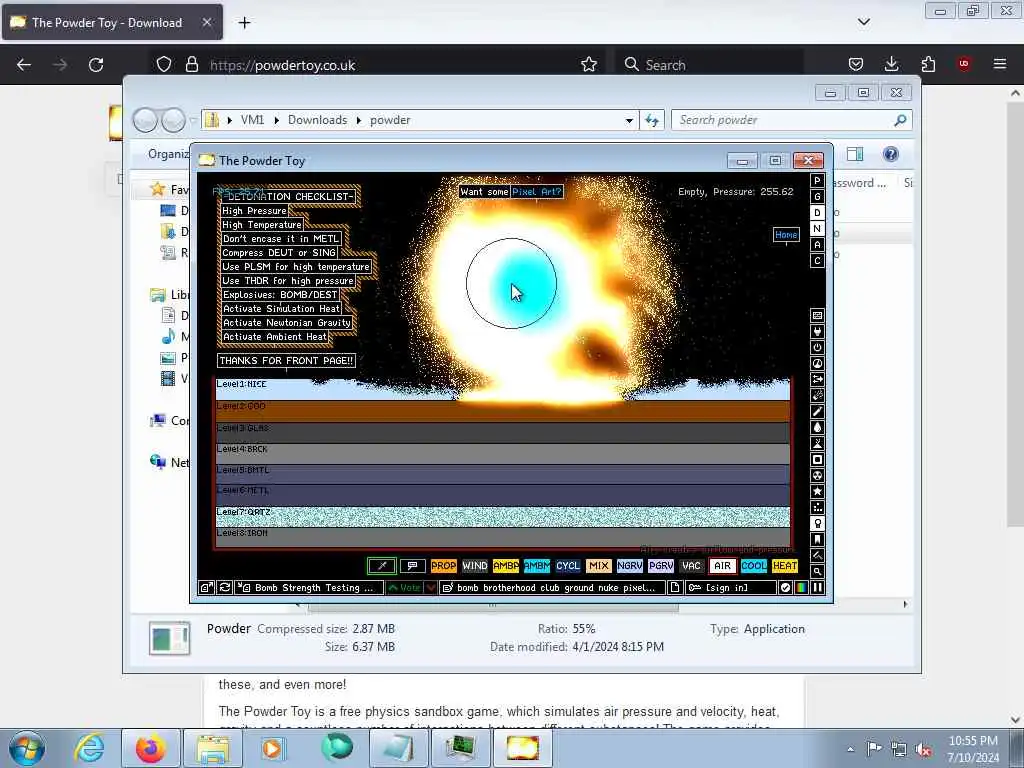Open the Favorites bookmark category

[x=817, y=539]
